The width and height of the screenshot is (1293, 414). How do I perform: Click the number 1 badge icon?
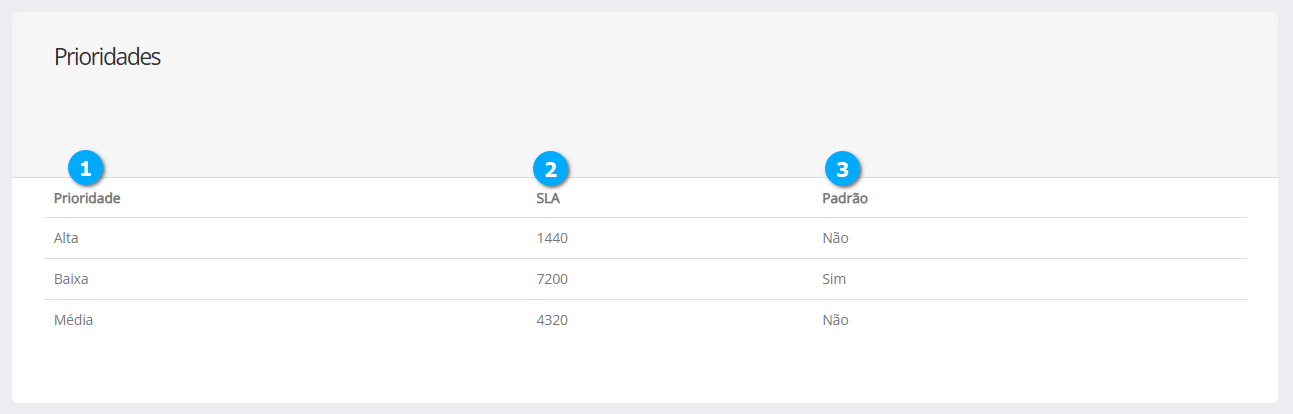86,169
